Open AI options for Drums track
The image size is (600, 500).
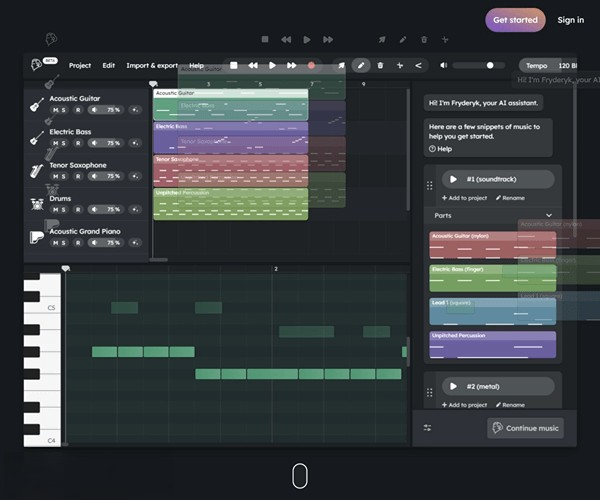tap(135, 210)
